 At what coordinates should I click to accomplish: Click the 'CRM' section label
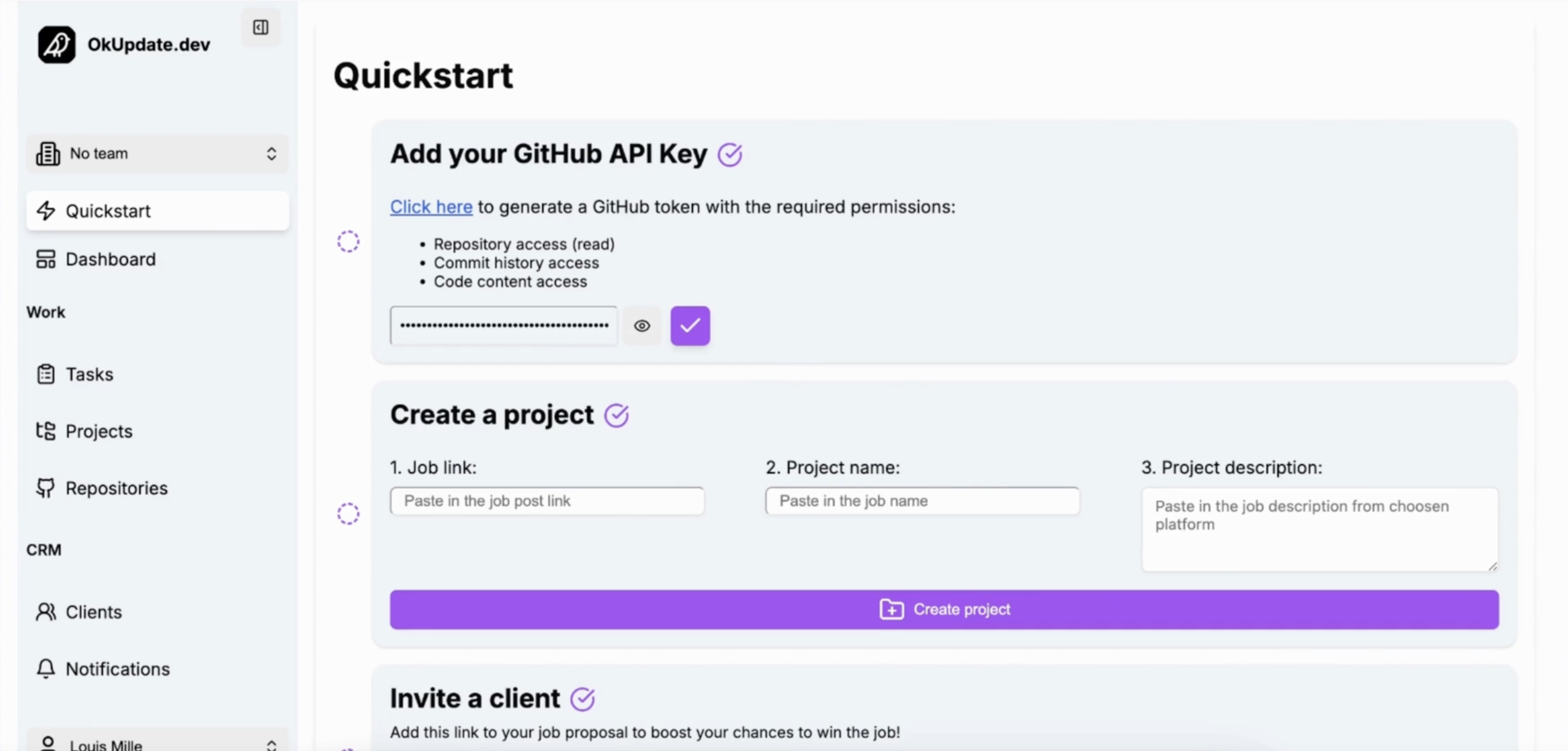coord(44,550)
